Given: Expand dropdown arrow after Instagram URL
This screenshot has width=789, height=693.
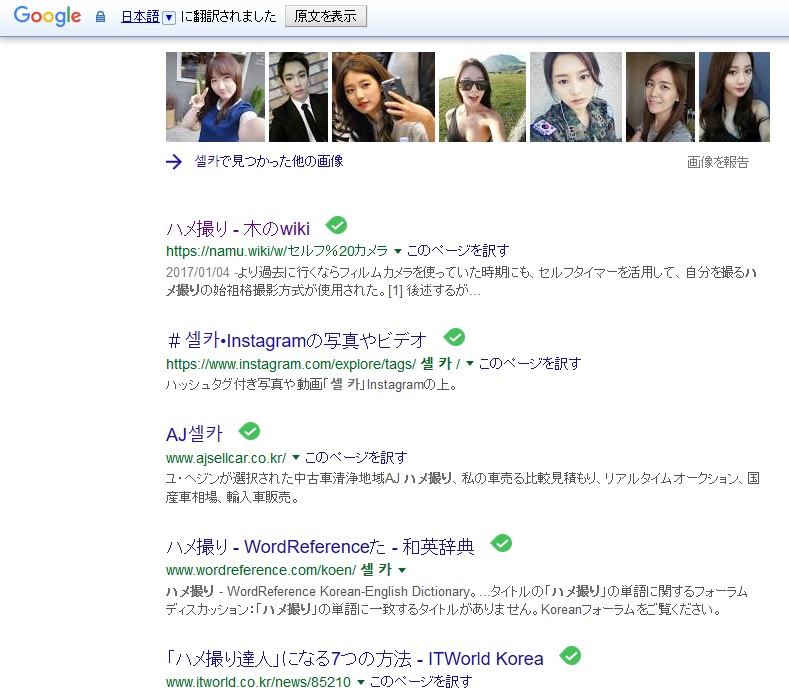Looking at the screenshot, I should [470, 363].
